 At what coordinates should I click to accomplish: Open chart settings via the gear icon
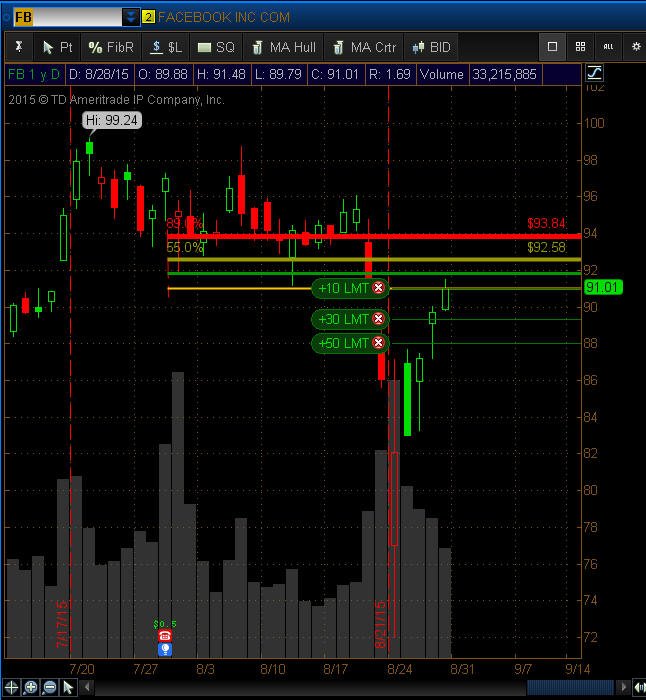coord(636,46)
